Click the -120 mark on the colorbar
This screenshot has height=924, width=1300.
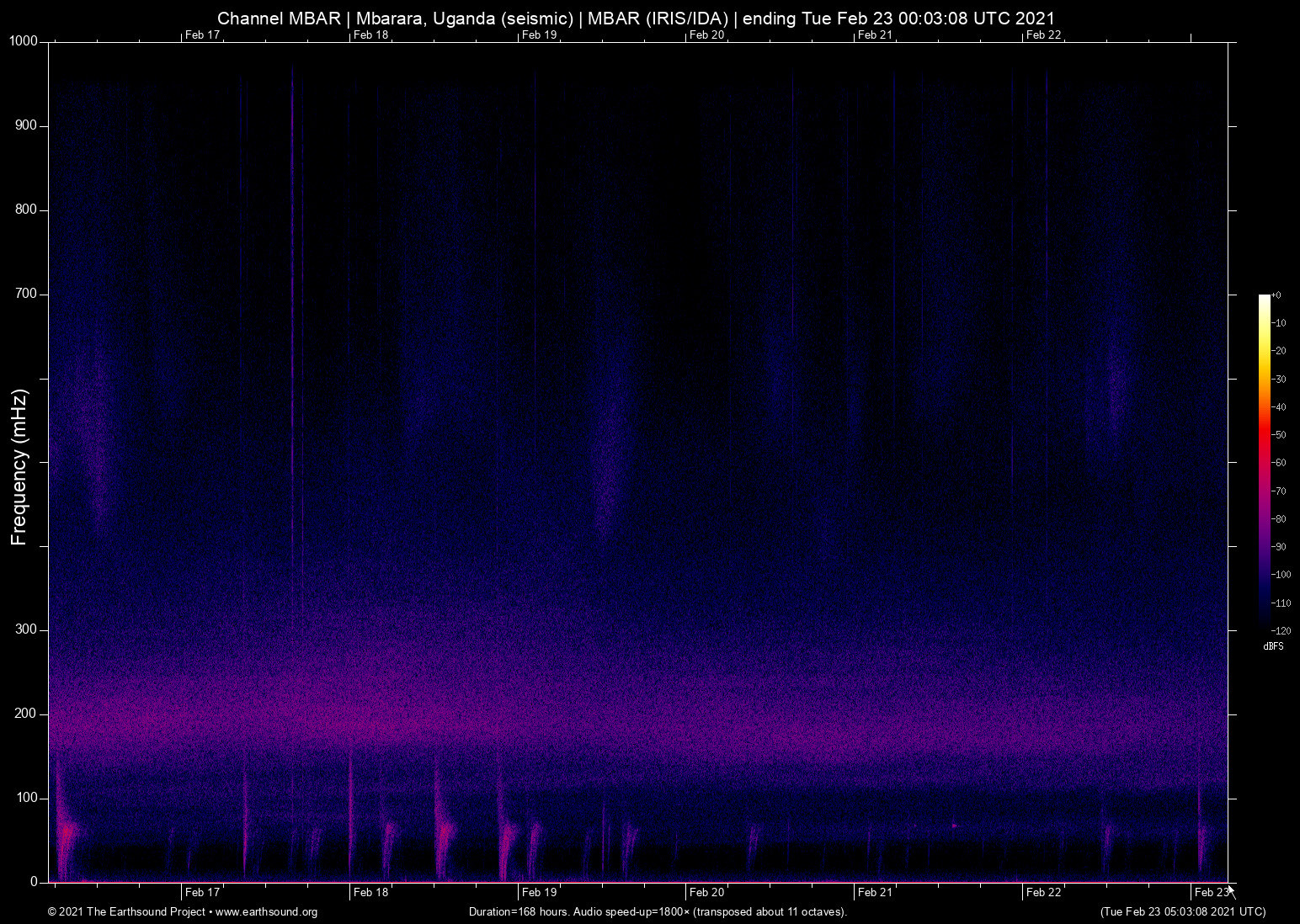1280,631
